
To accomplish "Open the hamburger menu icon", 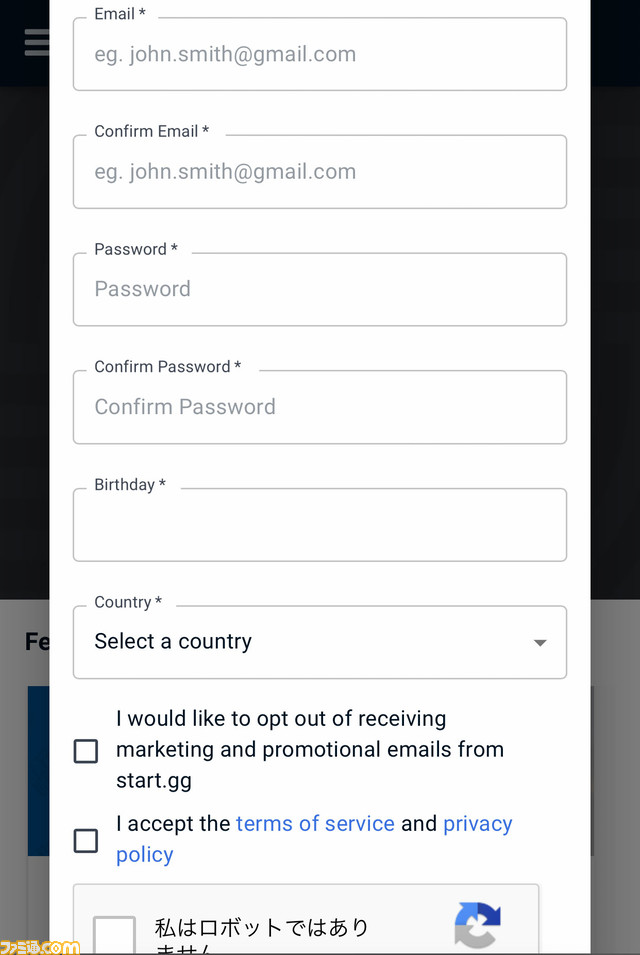I will (36, 42).
